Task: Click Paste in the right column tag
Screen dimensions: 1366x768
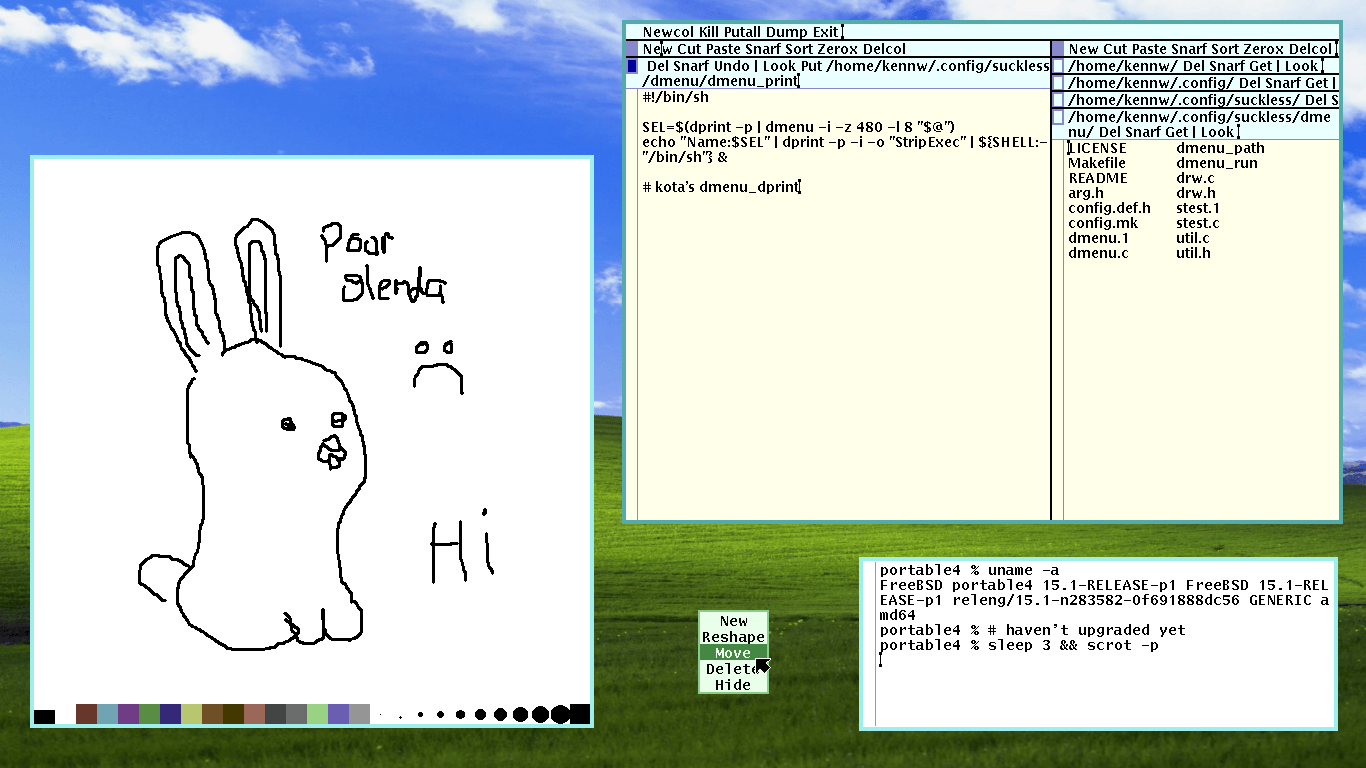Action: pyautogui.click(x=1149, y=49)
